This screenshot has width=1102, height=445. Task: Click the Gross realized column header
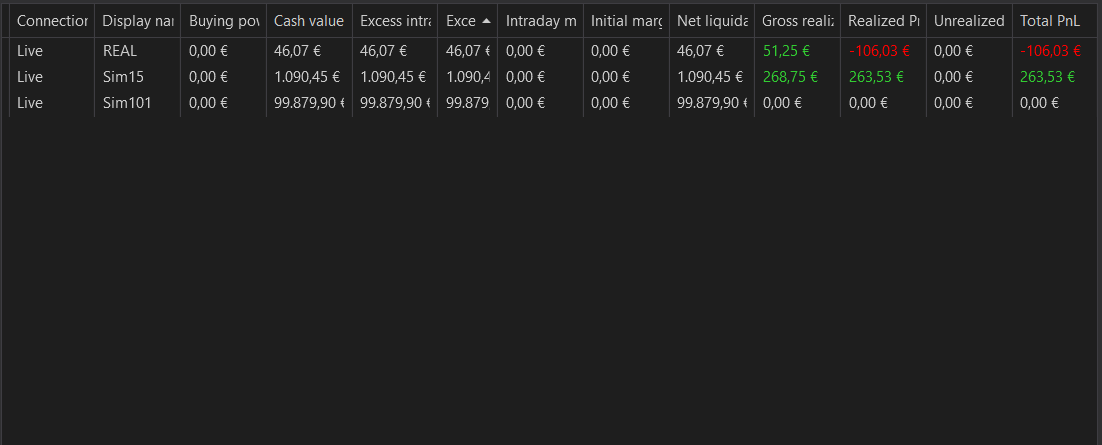click(x=798, y=21)
